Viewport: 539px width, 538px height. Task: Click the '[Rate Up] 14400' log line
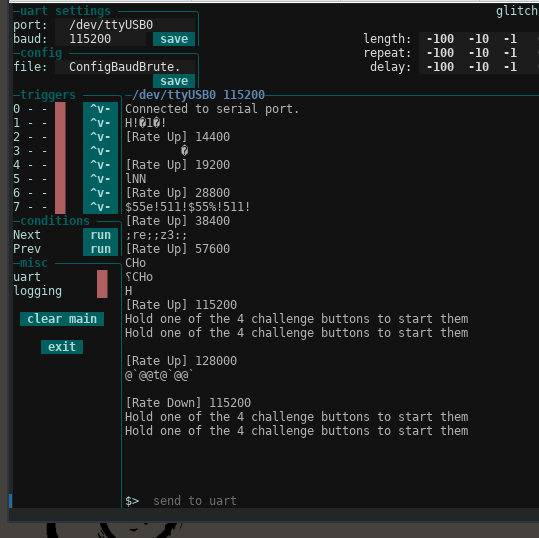point(177,137)
